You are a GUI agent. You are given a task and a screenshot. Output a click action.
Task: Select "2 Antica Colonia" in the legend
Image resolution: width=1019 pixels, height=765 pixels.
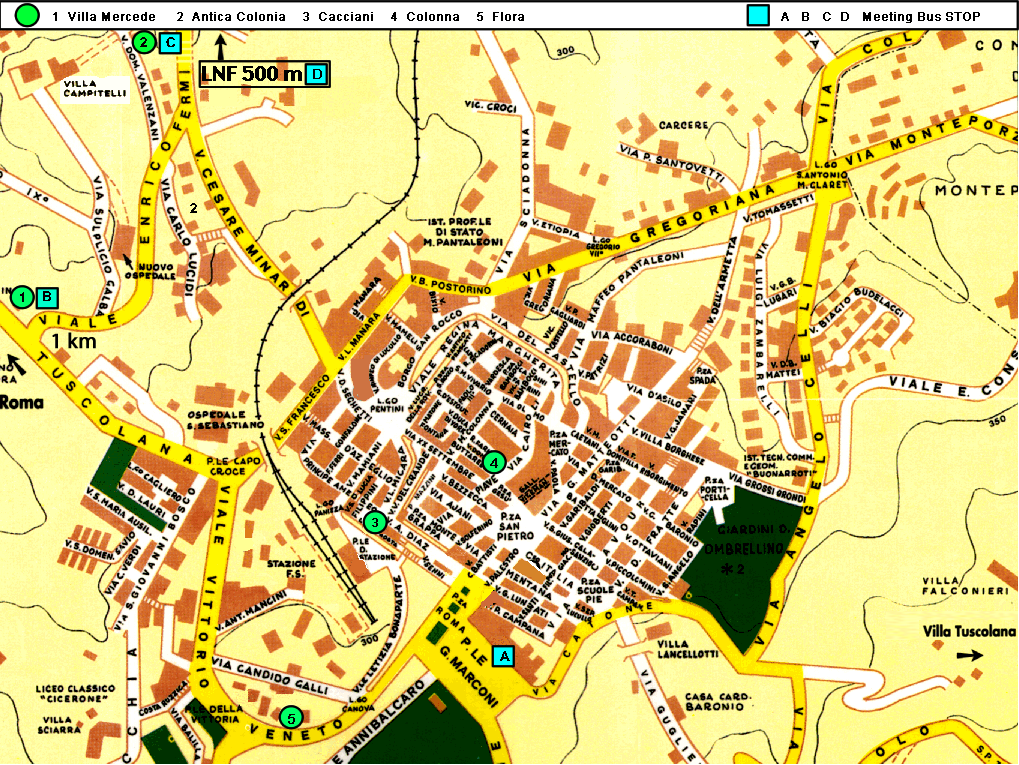coord(231,17)
